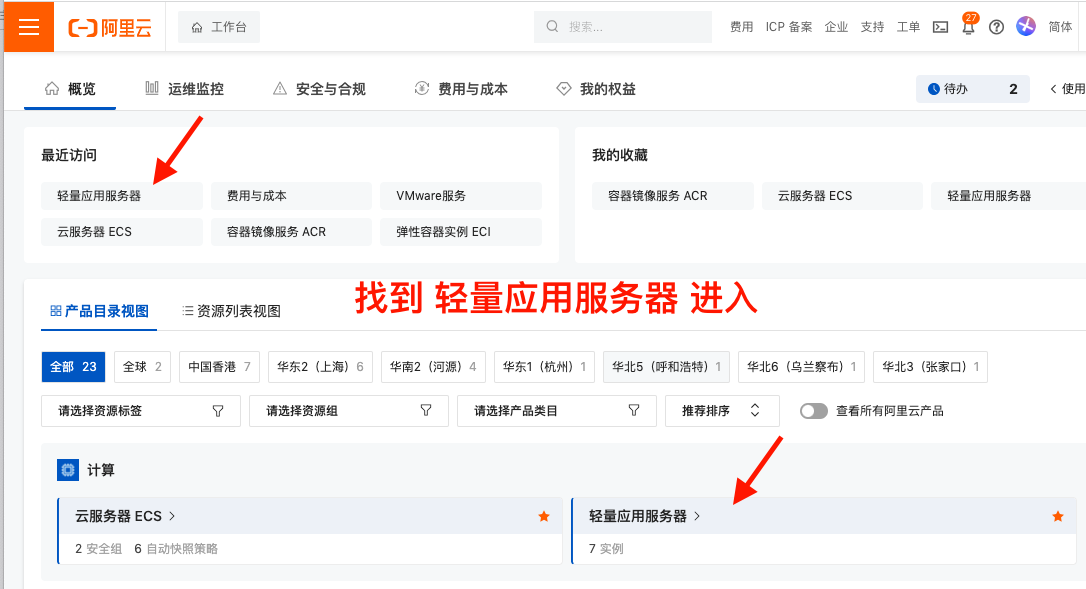Click the star on 轻量应用服务器 card
Viewport: 1086px width, 589px height.
point(1058,516)
